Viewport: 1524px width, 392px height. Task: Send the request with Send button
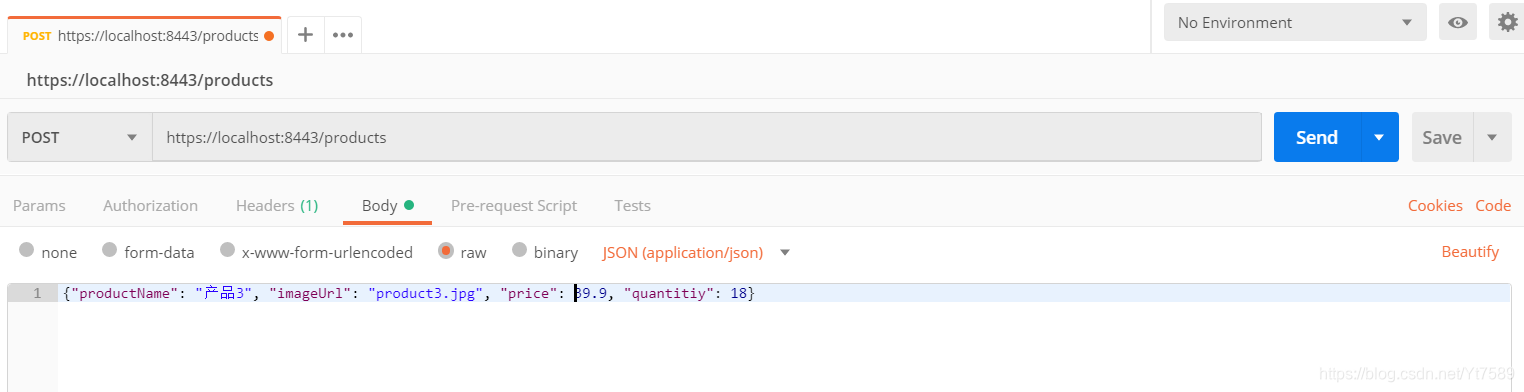[1317, 137]
